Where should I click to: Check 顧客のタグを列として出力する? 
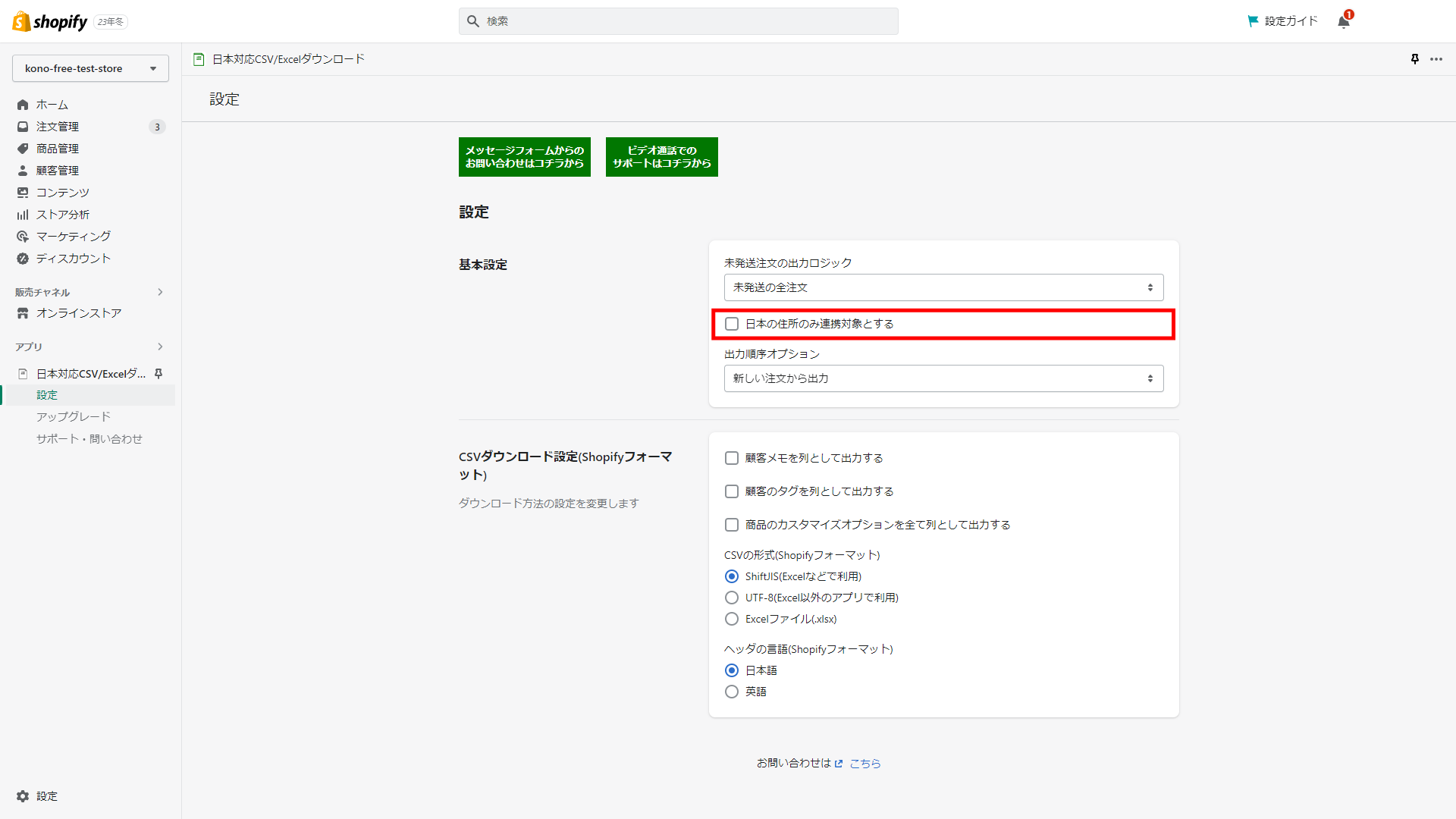pyautogui.click(x=732, y=491)
